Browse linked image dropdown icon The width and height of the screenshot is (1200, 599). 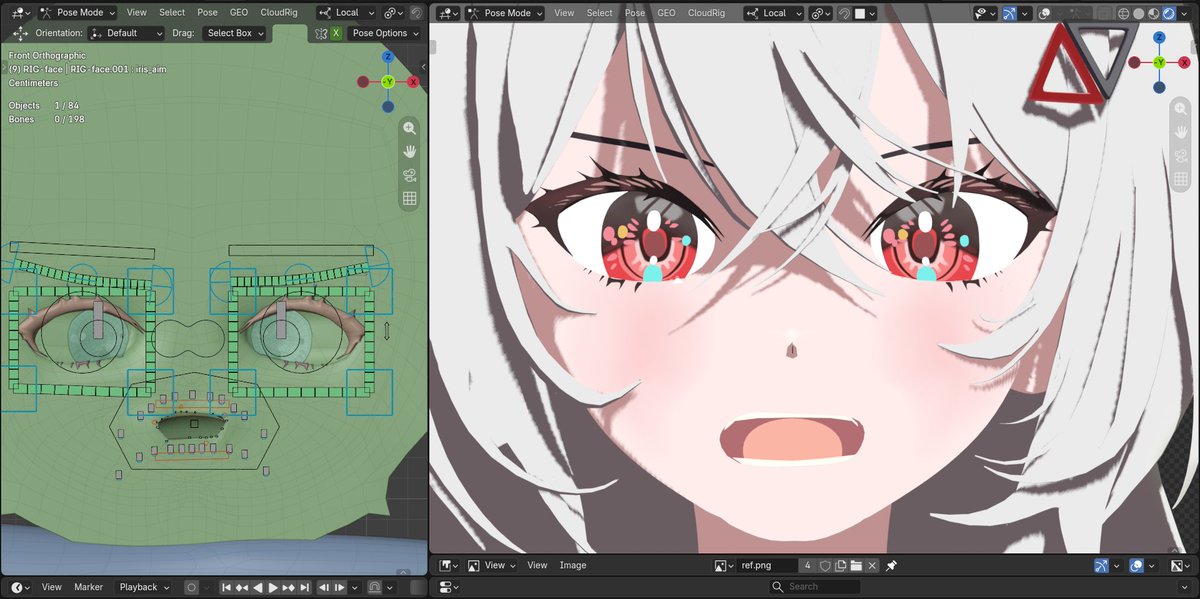pos(725,565)
